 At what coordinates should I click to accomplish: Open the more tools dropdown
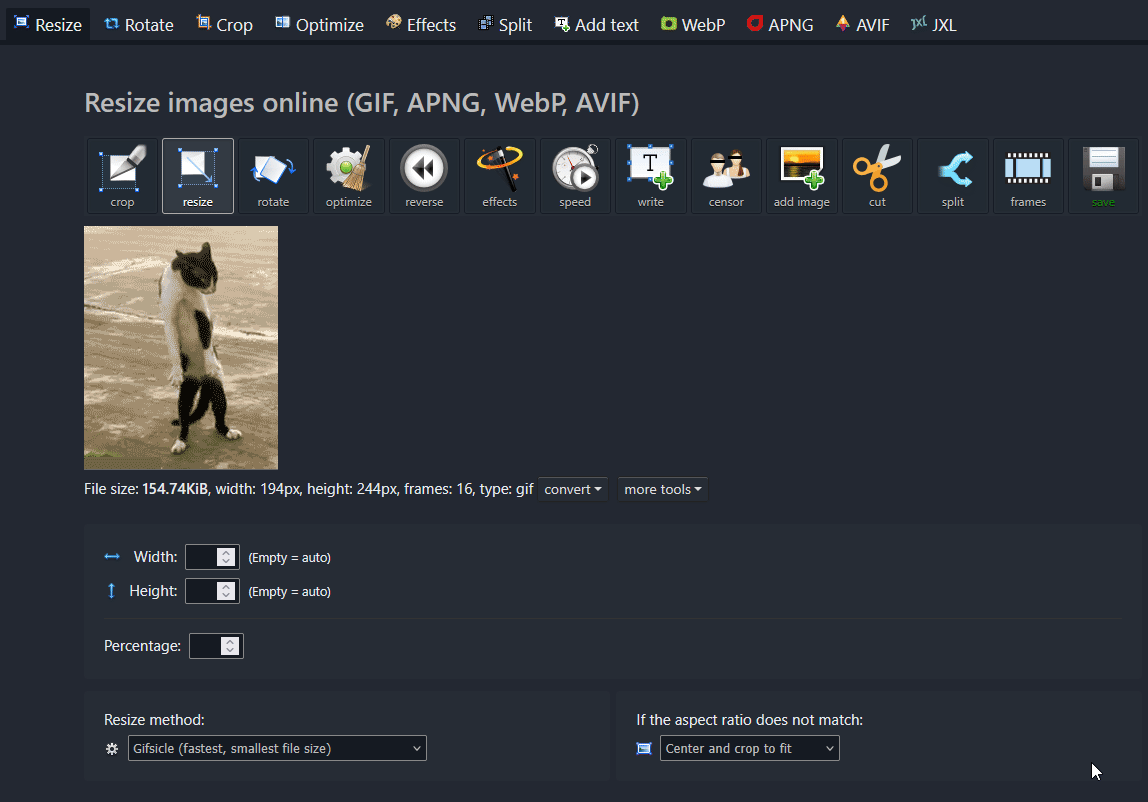point(663,489)
